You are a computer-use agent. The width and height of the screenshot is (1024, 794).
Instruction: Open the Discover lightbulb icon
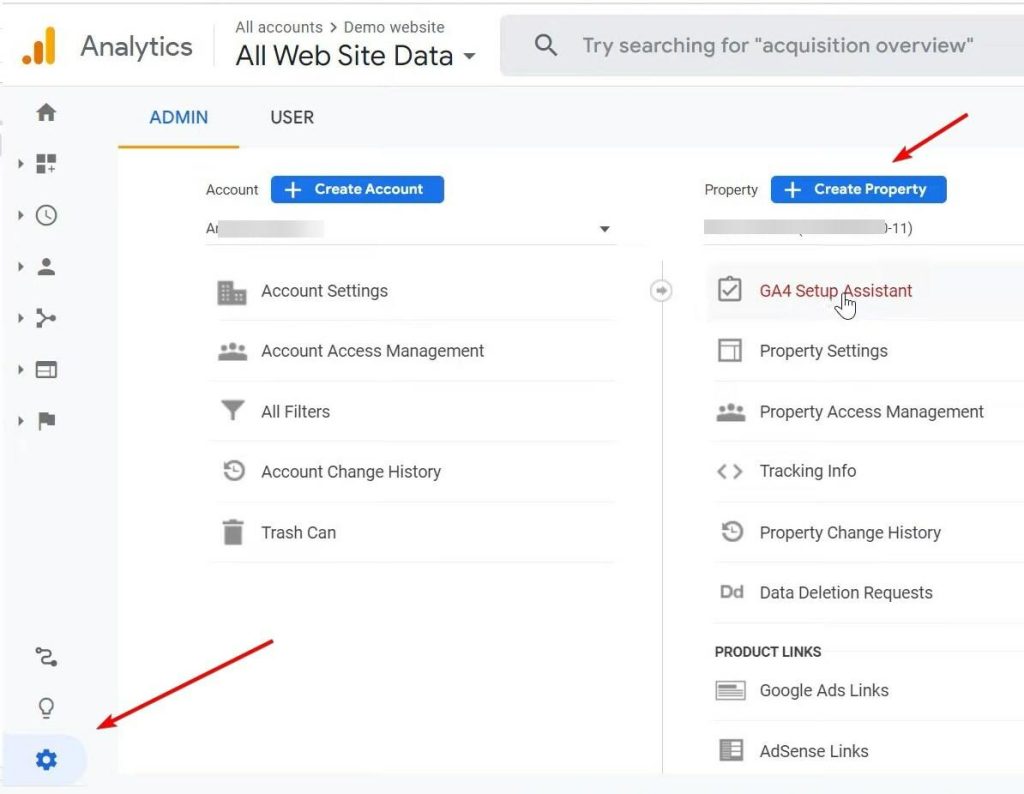pos(46,709)
